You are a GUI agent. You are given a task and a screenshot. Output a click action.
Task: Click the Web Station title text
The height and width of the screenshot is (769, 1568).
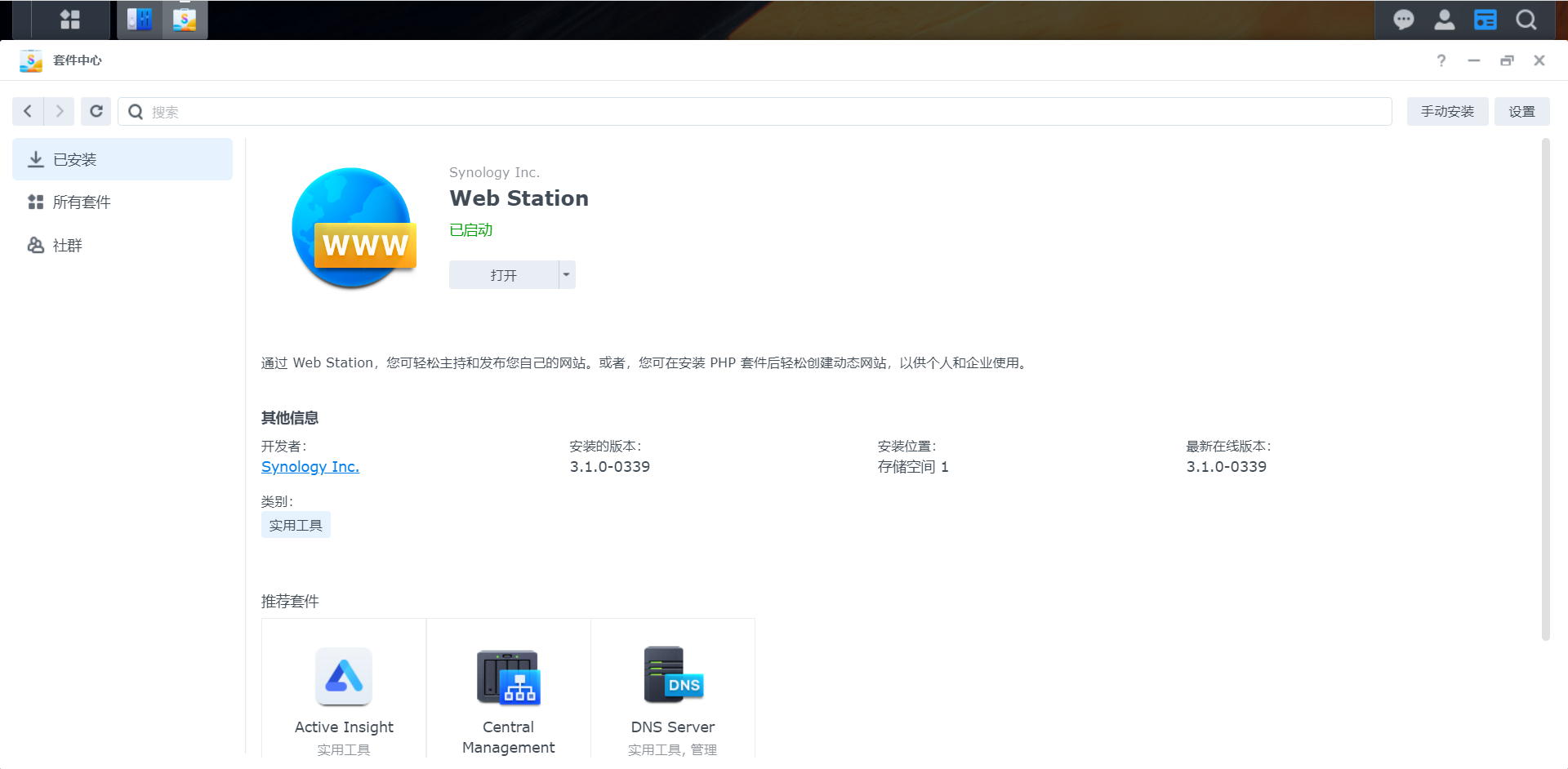click(519, 198)
